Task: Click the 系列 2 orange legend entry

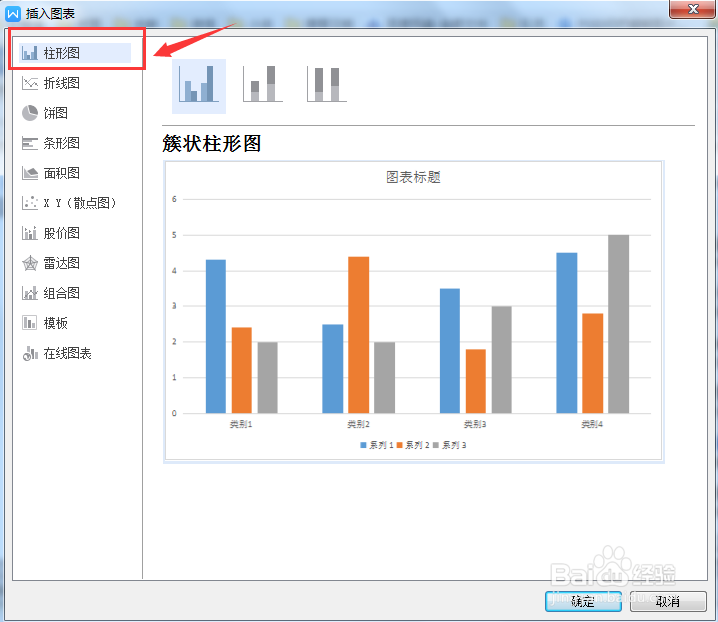Action: pos(413,445)
